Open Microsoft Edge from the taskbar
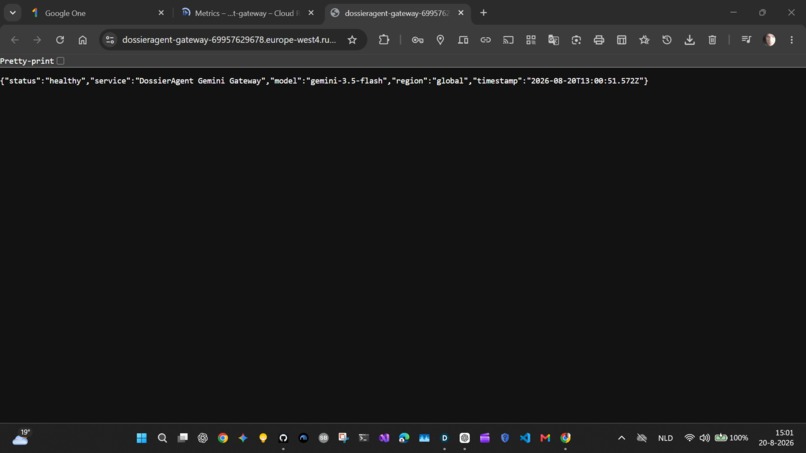806x453 pixels. click(404, 438)
